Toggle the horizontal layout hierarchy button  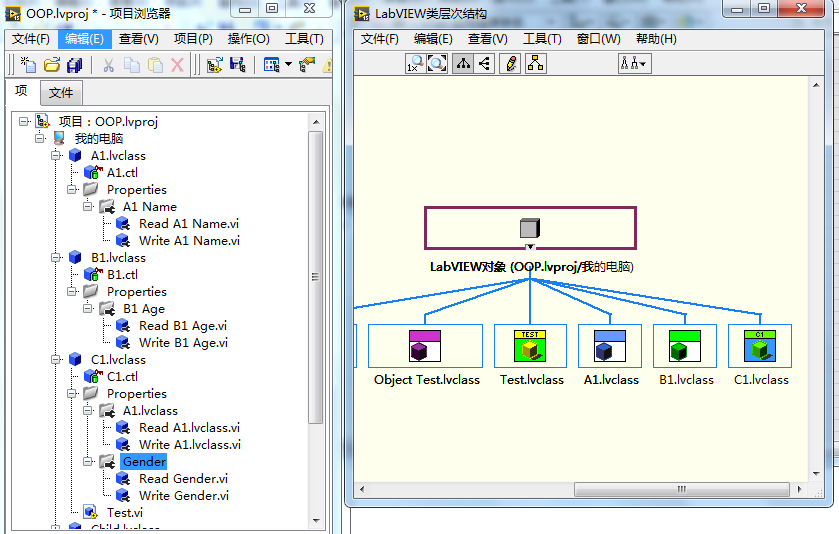click(484, 64)
